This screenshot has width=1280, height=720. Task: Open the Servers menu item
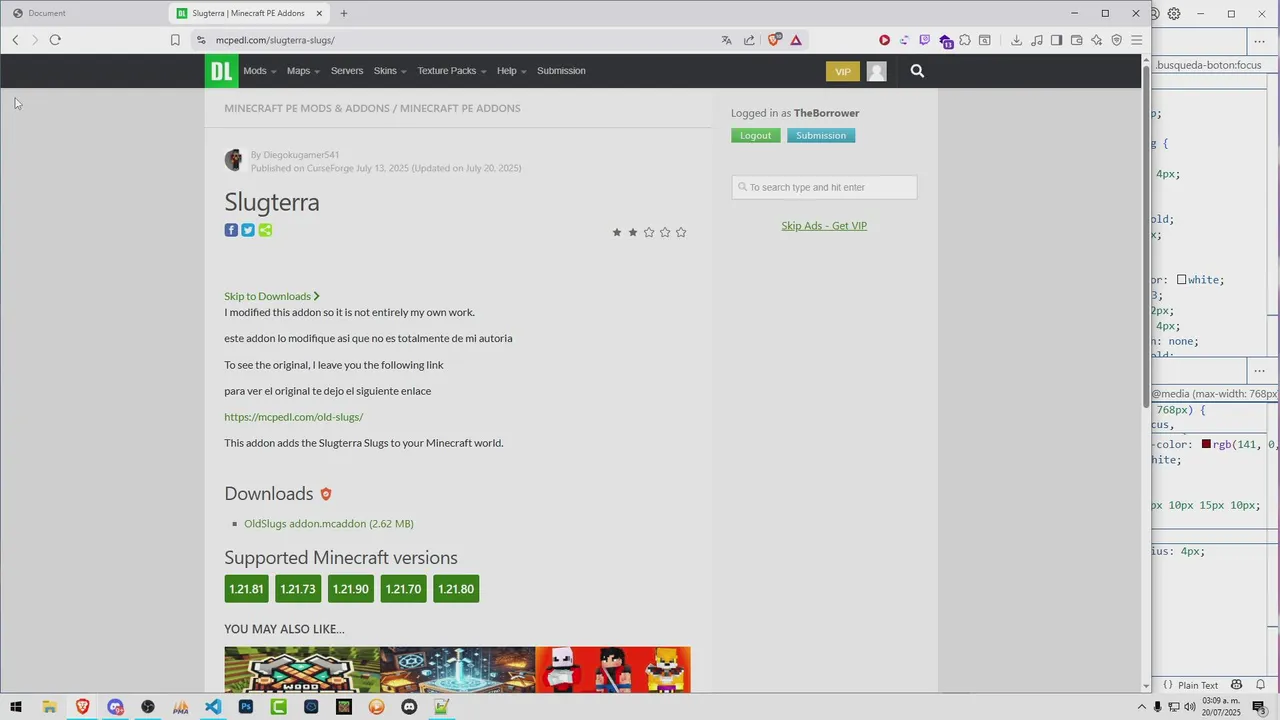point(347,71)
